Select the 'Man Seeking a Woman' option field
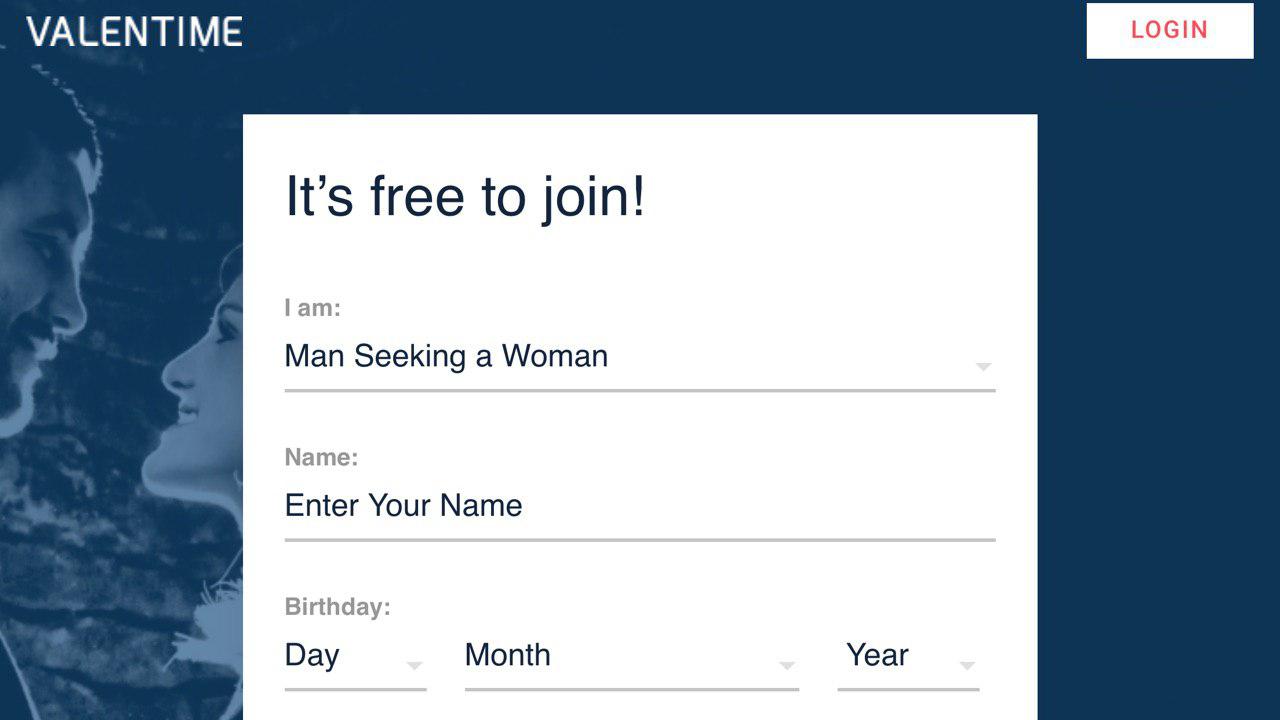This screenshot has height=720, width=1280. point(446,356)
